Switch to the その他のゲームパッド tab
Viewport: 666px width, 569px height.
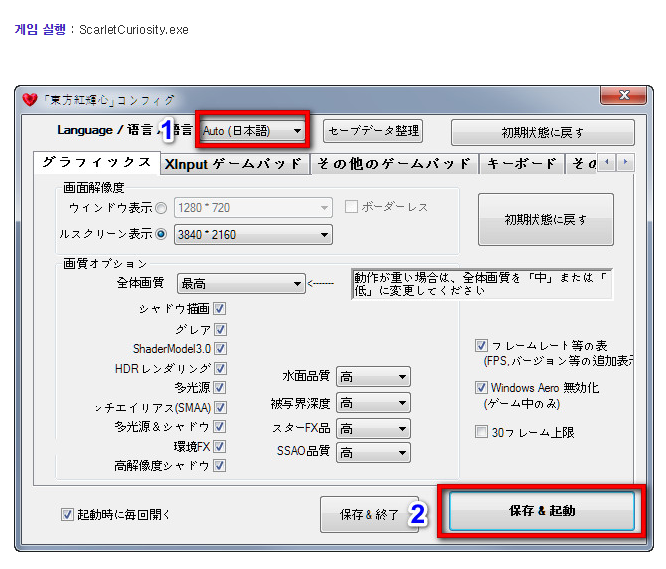[394, 164]
